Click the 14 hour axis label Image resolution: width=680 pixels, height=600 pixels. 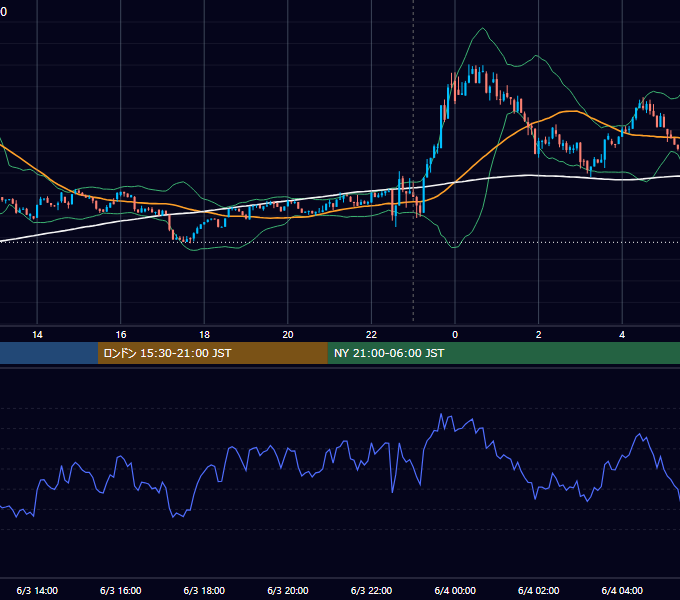pos(37,335)
